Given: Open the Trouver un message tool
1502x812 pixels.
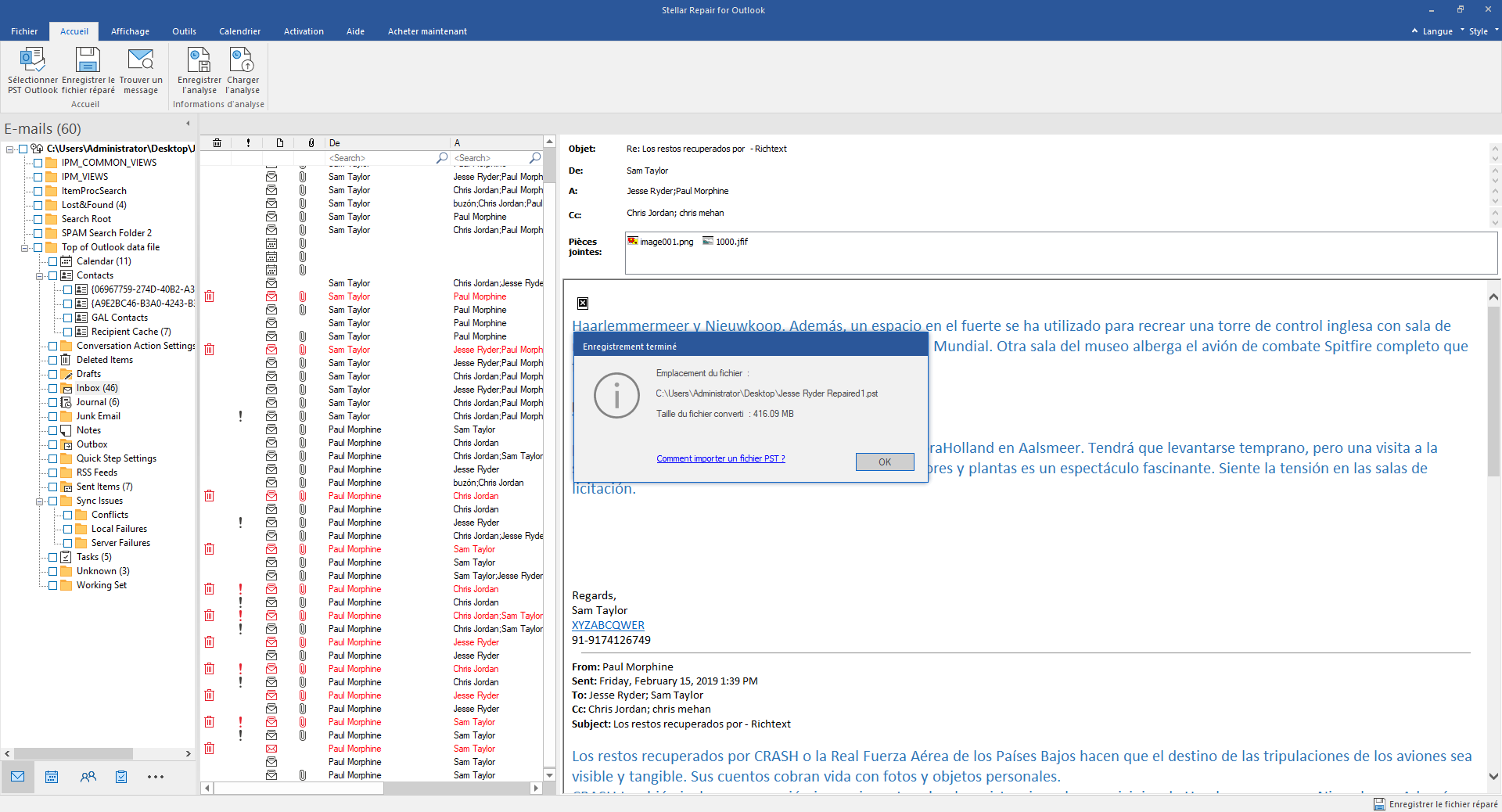Looking at the screenshot, I should (141, 59).
